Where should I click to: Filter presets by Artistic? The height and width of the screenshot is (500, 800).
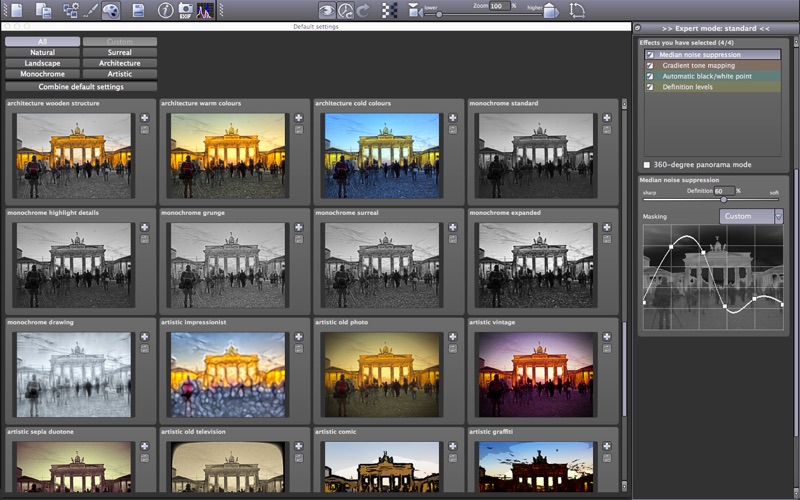tap(120, 74)
